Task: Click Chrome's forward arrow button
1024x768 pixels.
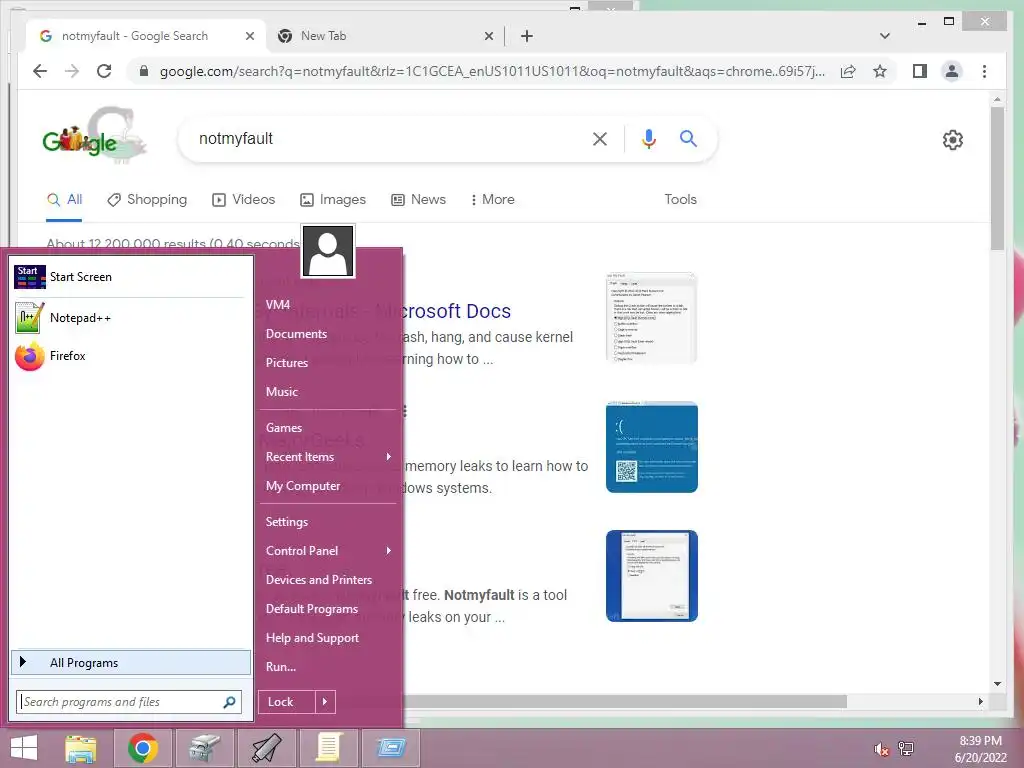Action: pos(72,71)
